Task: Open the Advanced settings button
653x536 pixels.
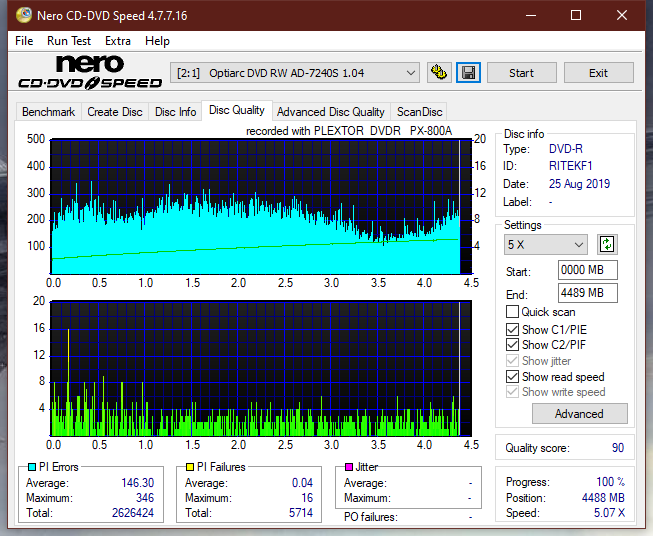Action: click(579, 414)
